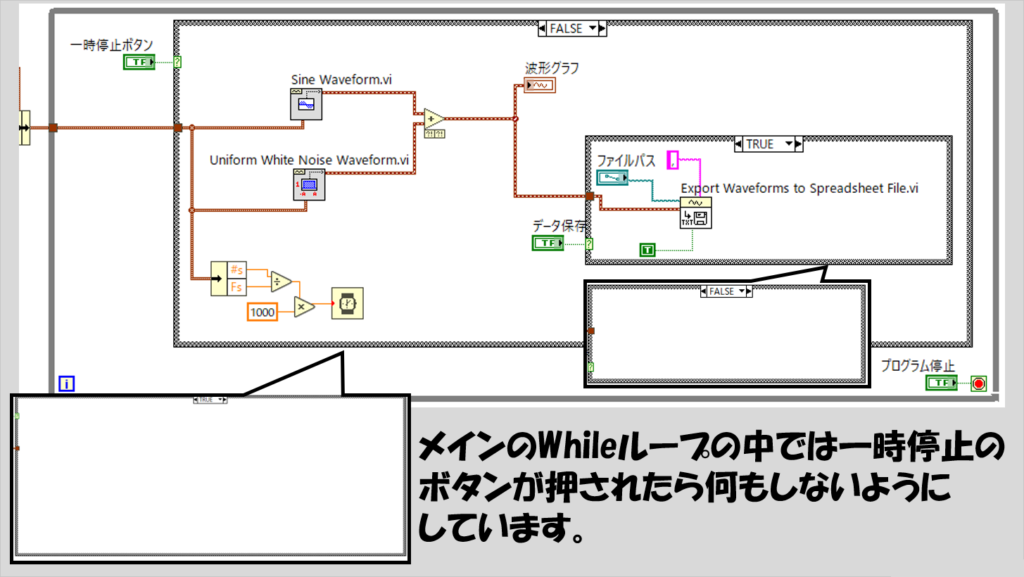Viewport: 1024px width, 577px height.
Task: Click the Sine Waveform.vi node icon
Action: click(305, 104)
